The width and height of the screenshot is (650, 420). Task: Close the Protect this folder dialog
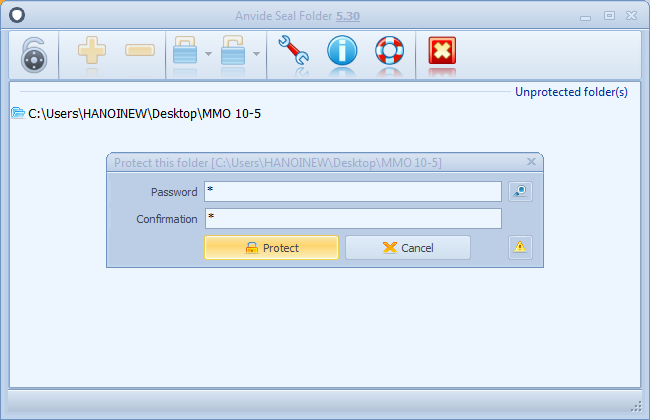coord(531,161)
